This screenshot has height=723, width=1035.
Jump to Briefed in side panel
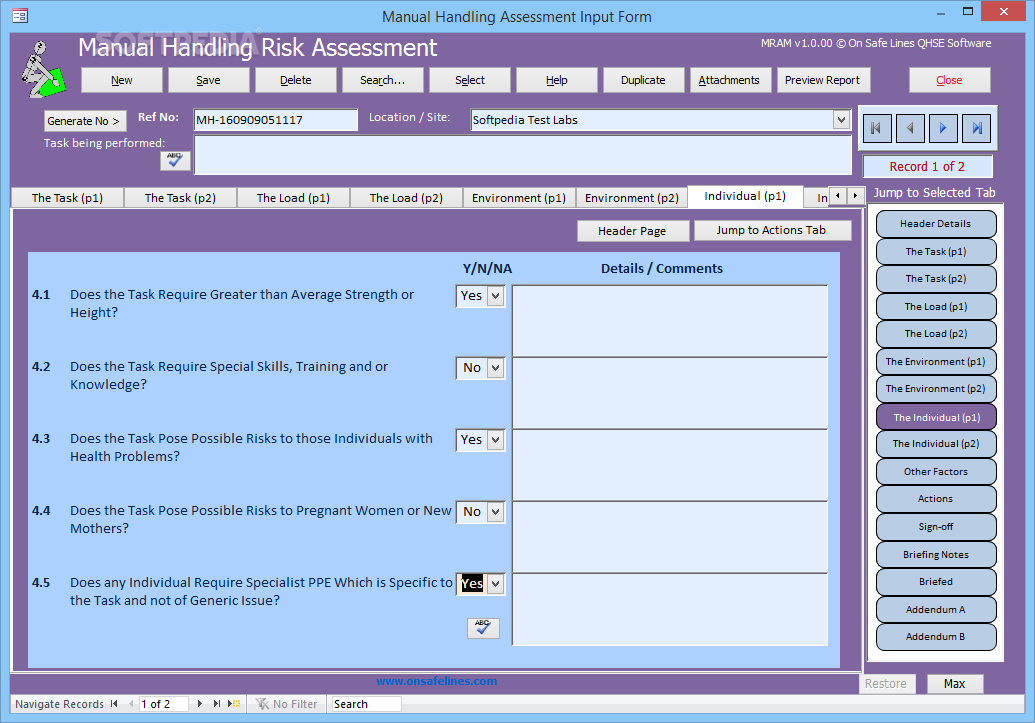pyautogui.click(x=936, y=582)
